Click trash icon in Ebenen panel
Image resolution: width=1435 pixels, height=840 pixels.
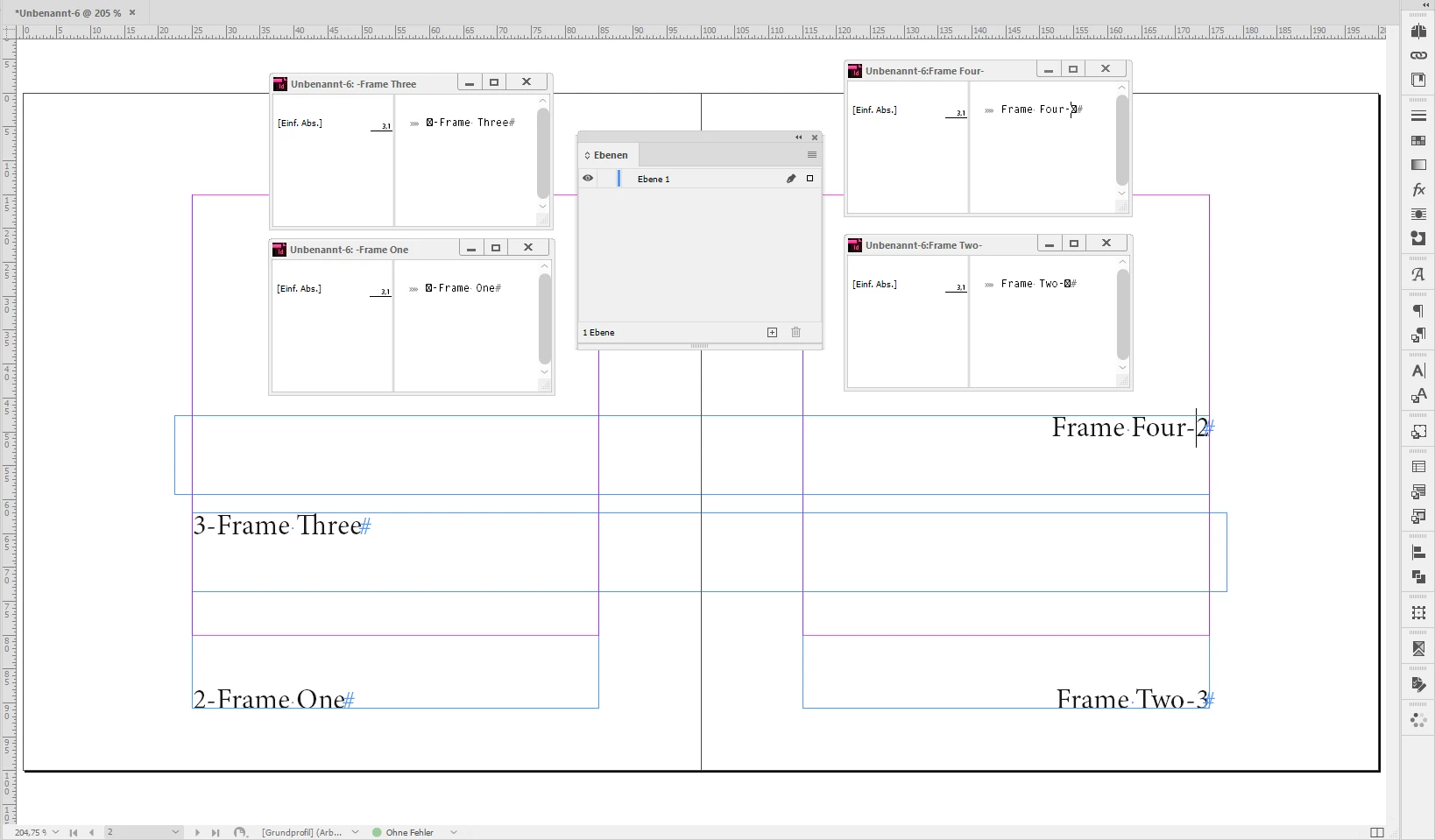(795, 333)
